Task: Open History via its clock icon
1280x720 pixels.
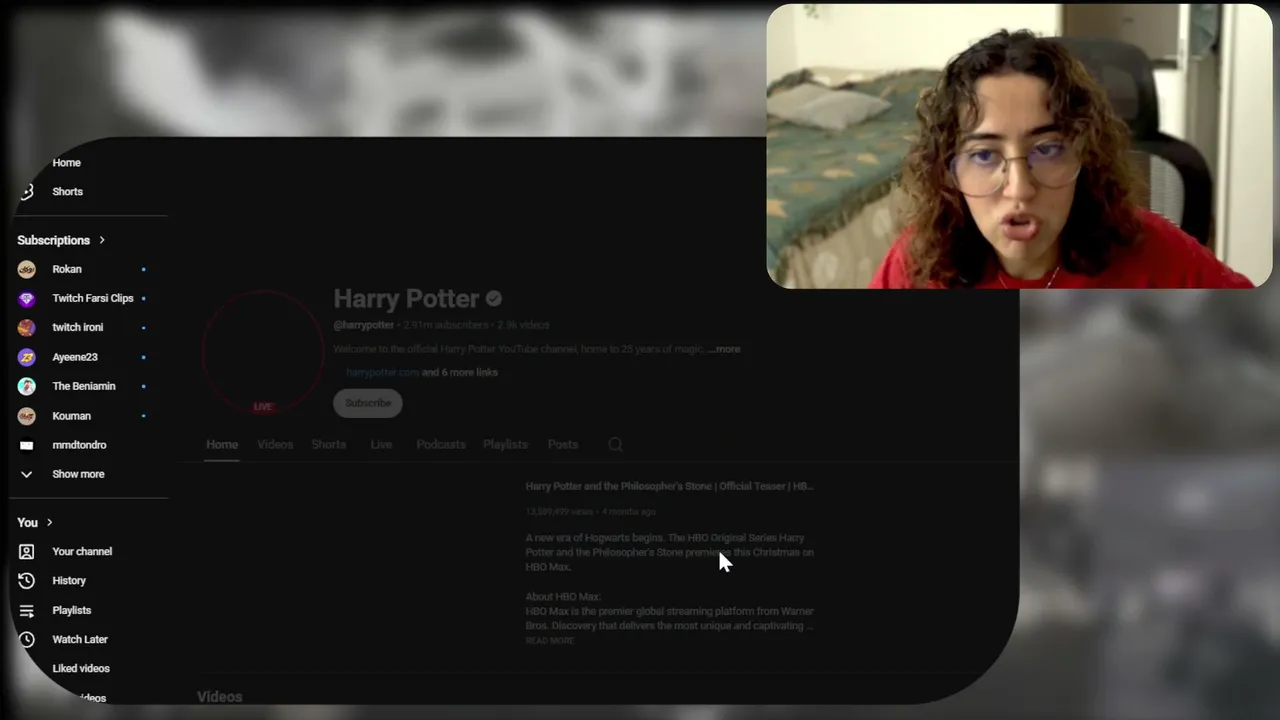Action: coord(27,580)
